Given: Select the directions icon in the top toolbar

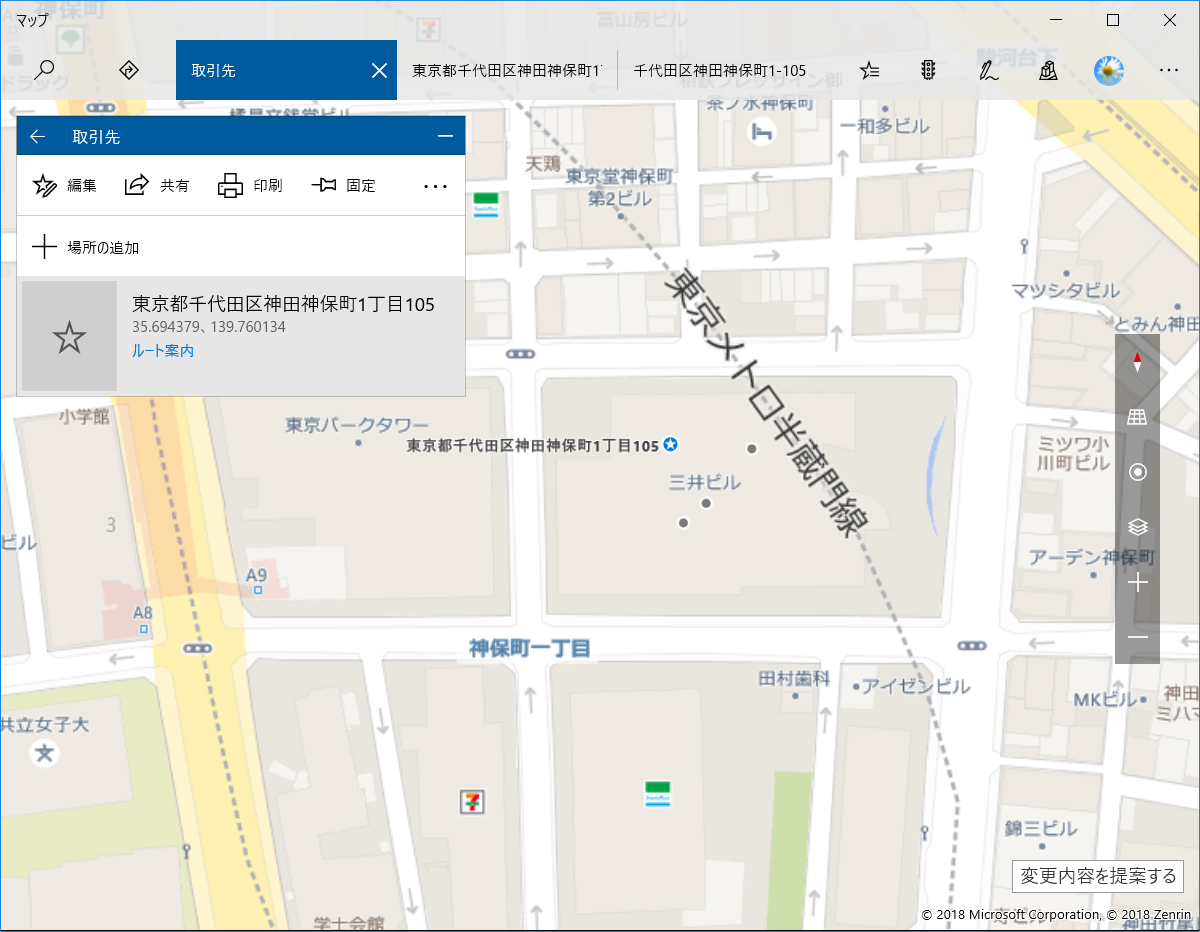Looking at the screenshot, I should pos(128,70).
